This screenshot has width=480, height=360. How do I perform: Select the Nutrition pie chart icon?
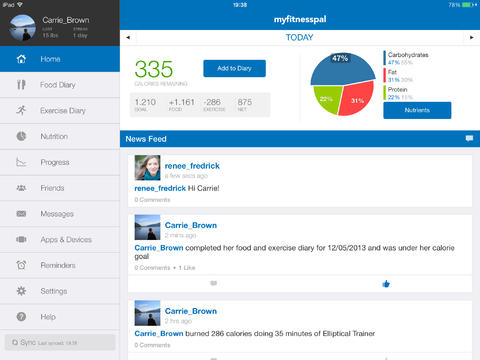pyautogui.click(x=21, y=136)
